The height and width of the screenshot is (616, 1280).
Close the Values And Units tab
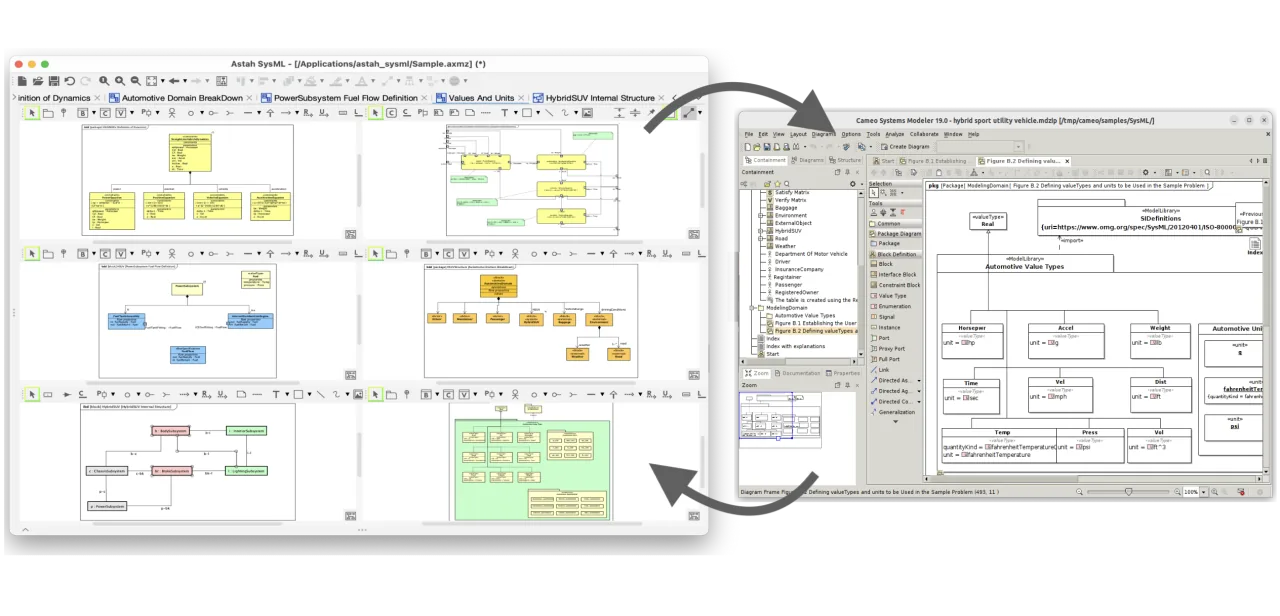523,98
